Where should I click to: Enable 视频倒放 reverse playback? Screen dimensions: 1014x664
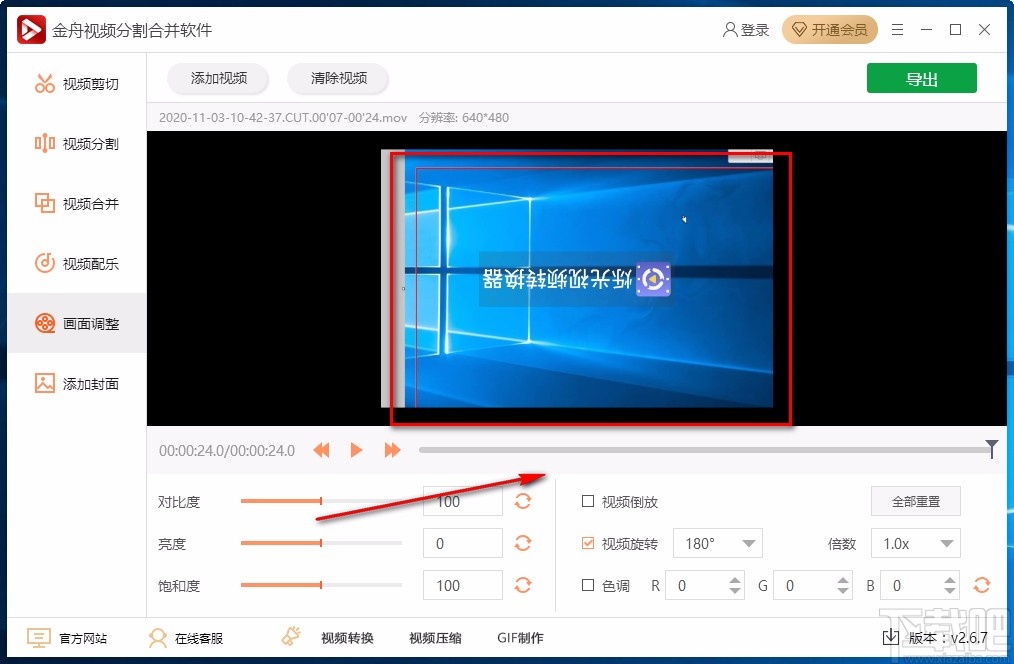point(587,501)
